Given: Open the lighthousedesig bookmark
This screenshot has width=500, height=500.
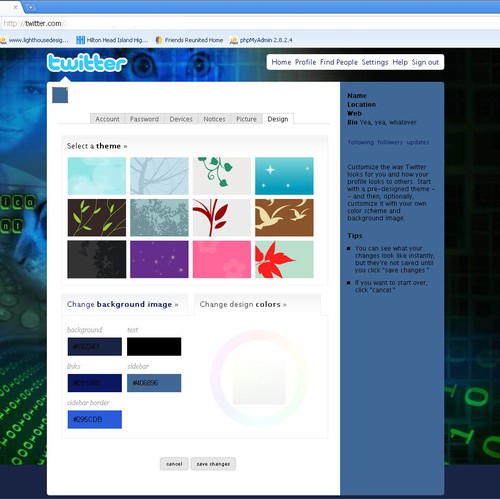Looking at the screenshot, I should point(34,40).
